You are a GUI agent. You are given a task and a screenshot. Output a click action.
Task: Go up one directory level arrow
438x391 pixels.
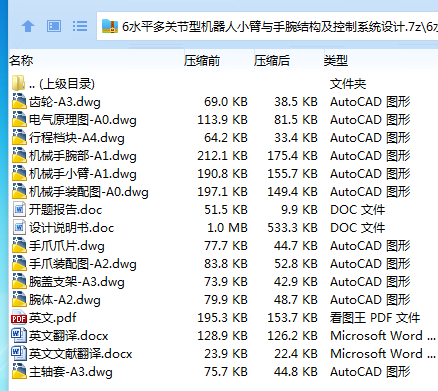[x=28, y=26]
